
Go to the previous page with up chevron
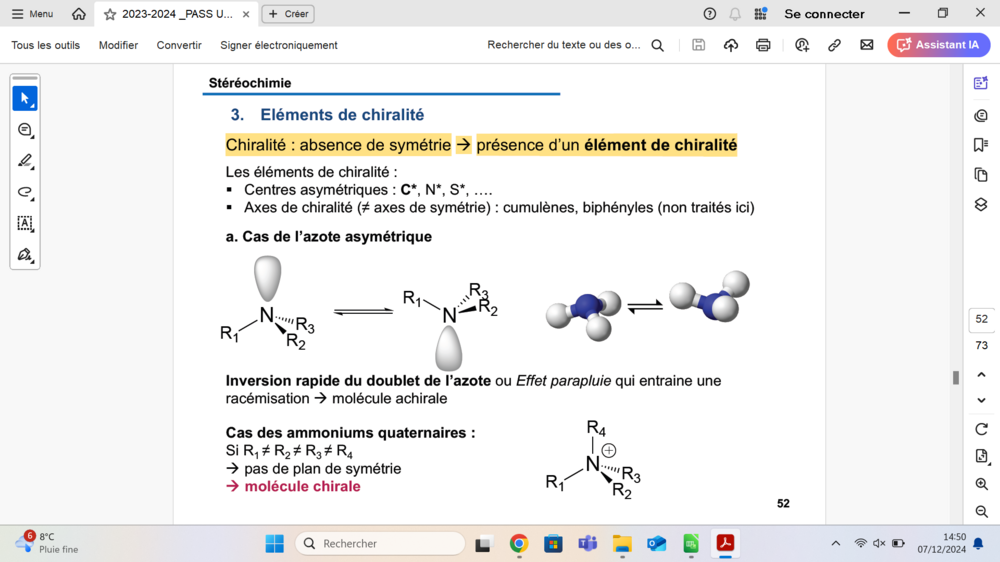(x=981, y=375)
